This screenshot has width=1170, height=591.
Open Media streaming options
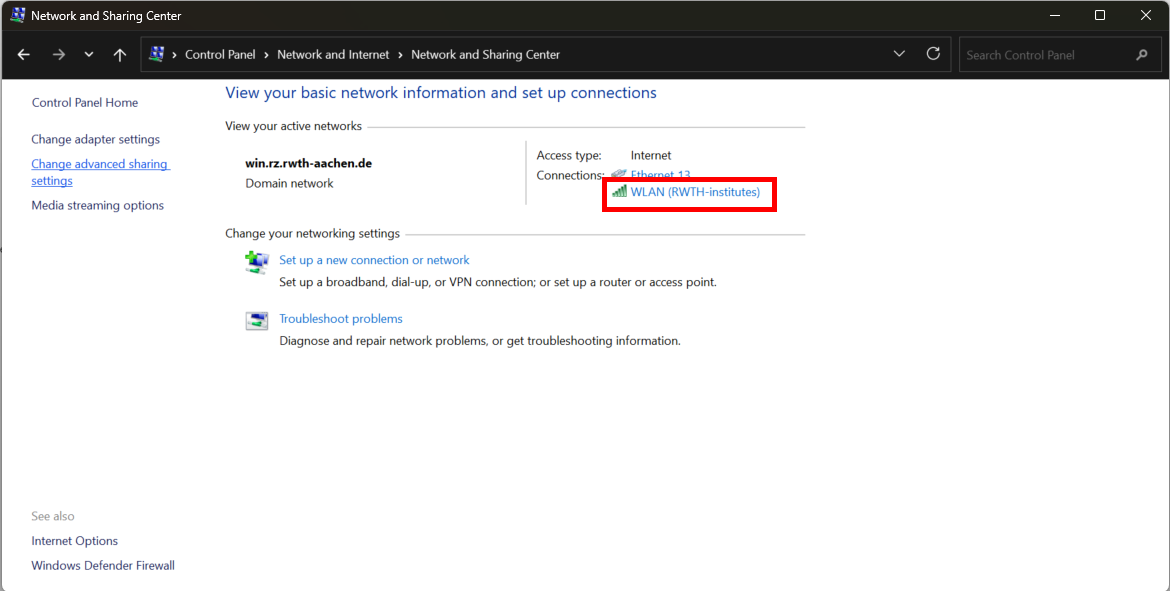[97, 205]
